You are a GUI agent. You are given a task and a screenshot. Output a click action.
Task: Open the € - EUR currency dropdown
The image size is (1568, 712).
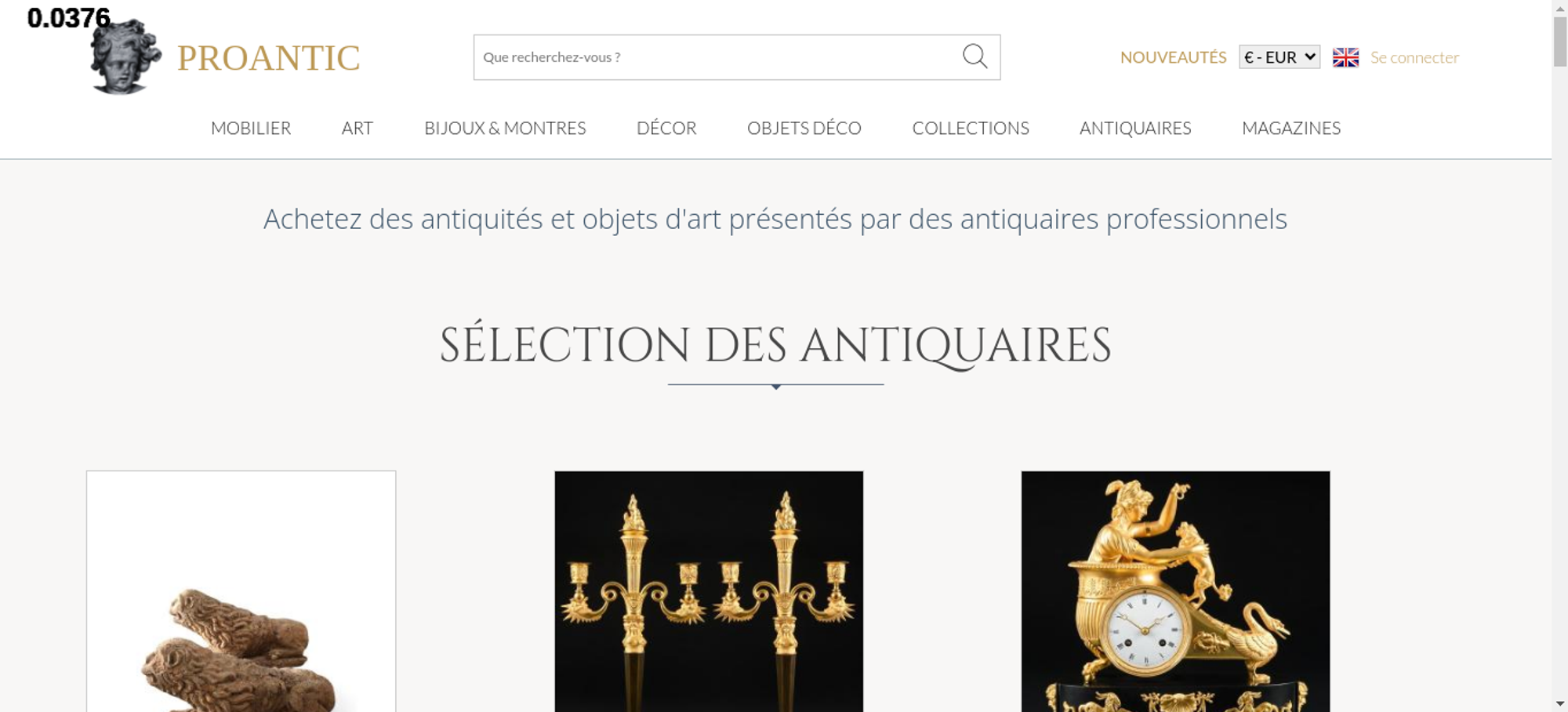point(1279,57)
